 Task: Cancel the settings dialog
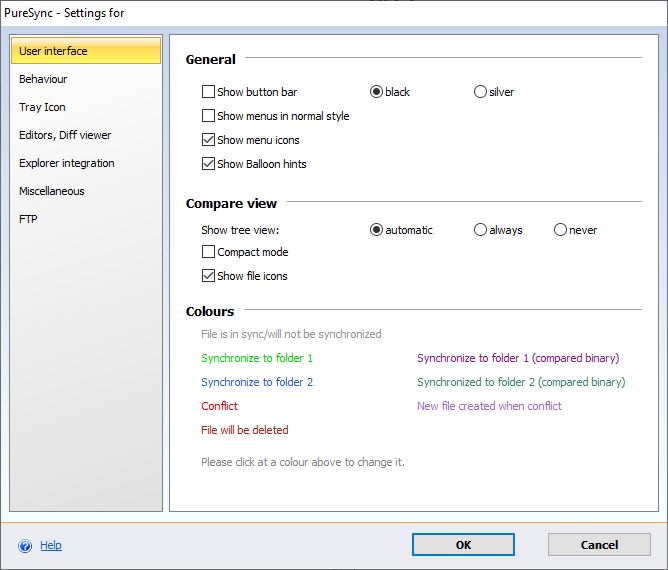pyautogui.click(x=599, y=545)
